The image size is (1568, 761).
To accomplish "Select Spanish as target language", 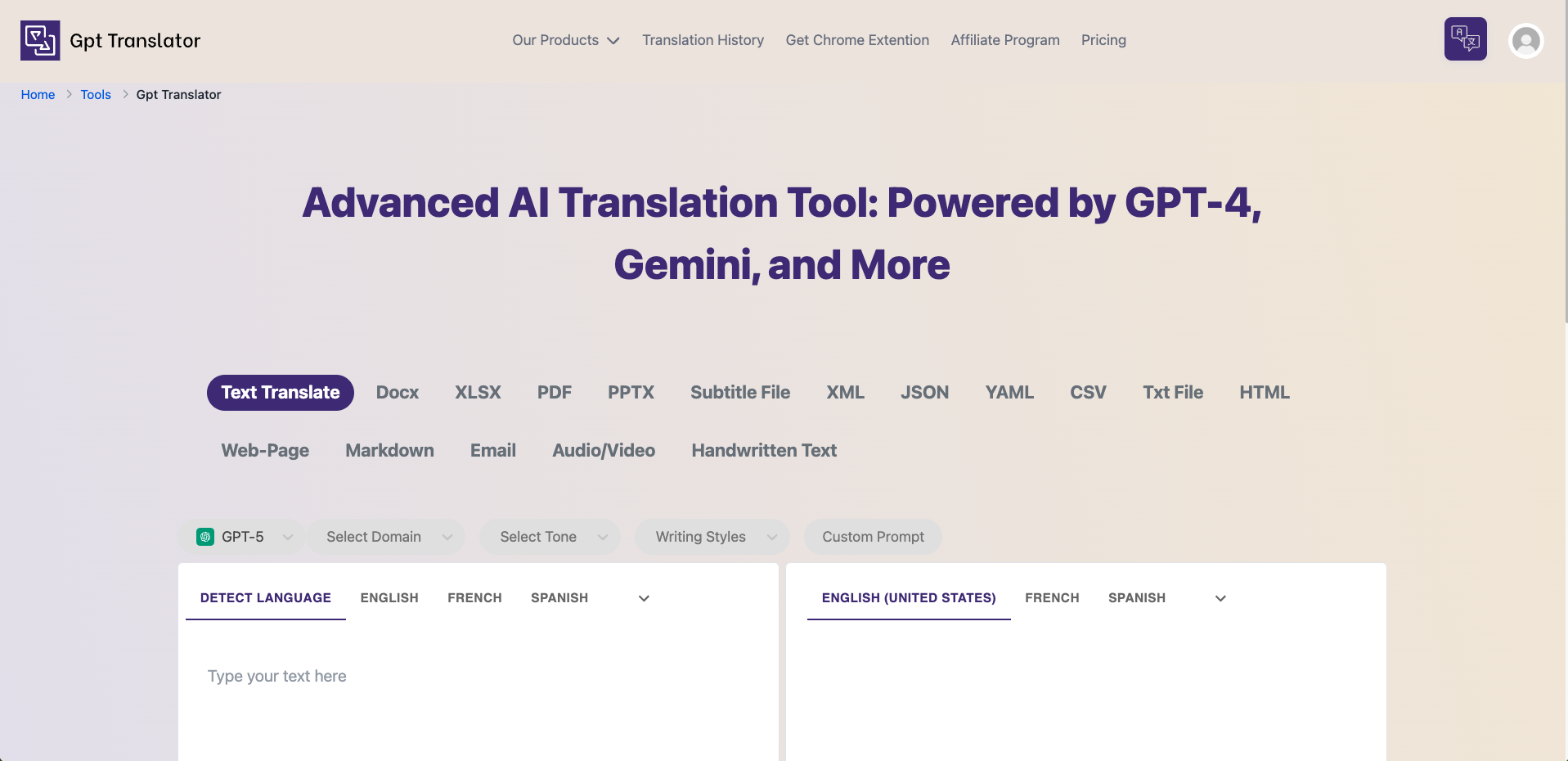I will [1137, 598].
